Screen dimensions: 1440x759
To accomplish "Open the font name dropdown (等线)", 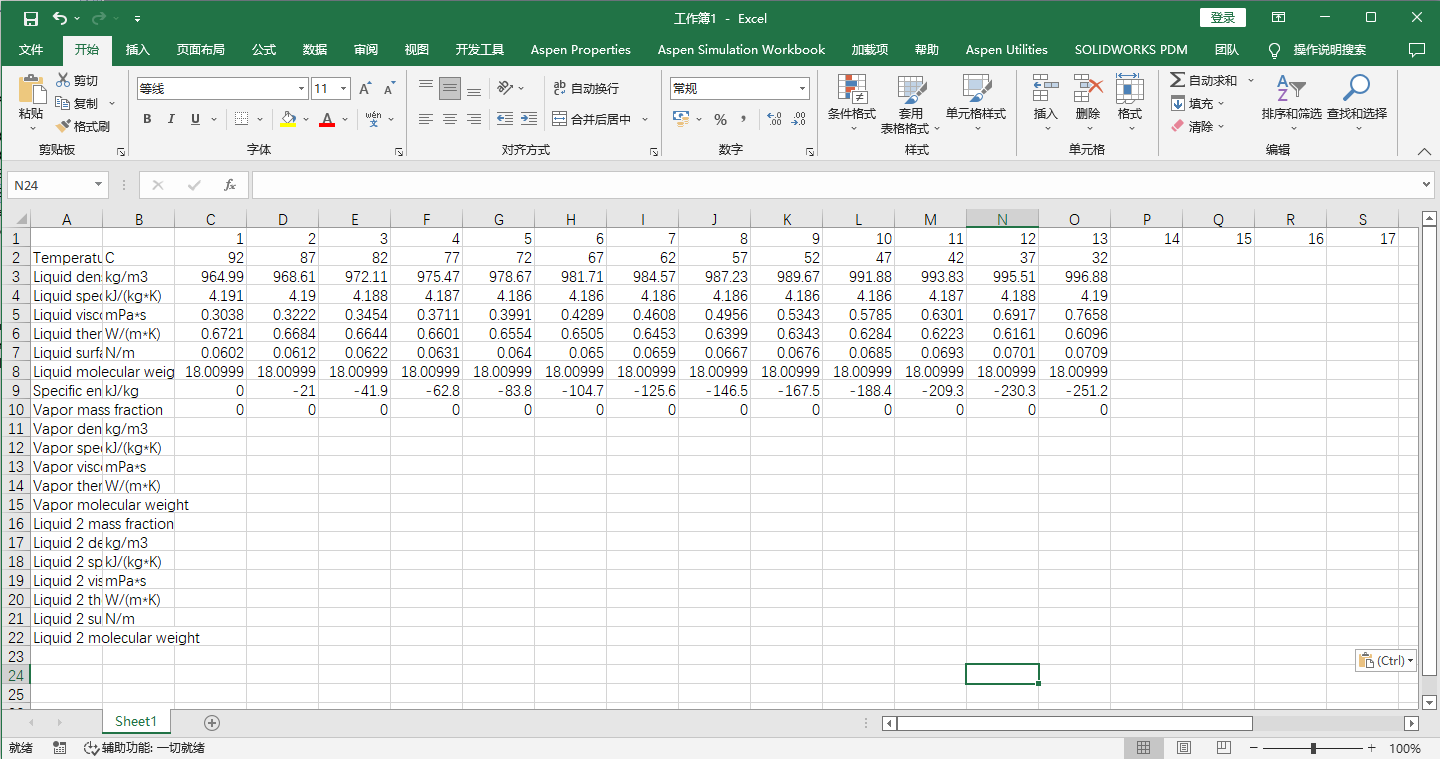I will (302, 89).
